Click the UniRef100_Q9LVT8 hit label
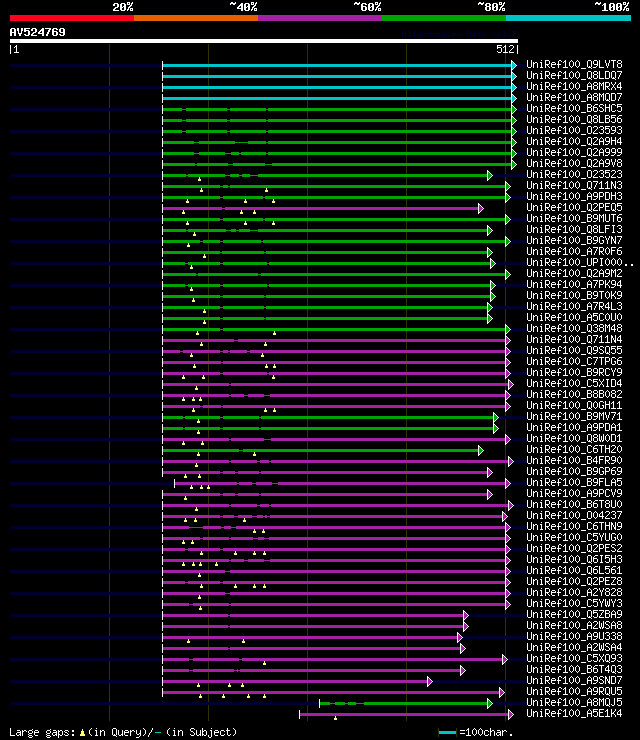 [x=574, y=64]
